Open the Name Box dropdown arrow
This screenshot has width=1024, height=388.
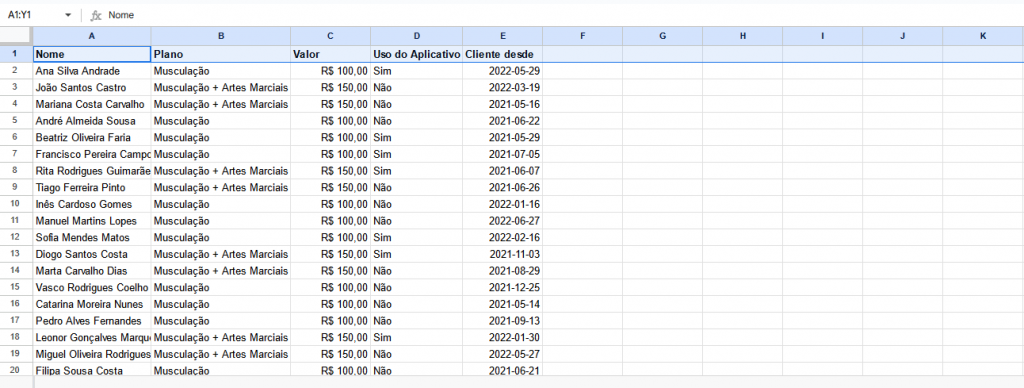[68, 15]
